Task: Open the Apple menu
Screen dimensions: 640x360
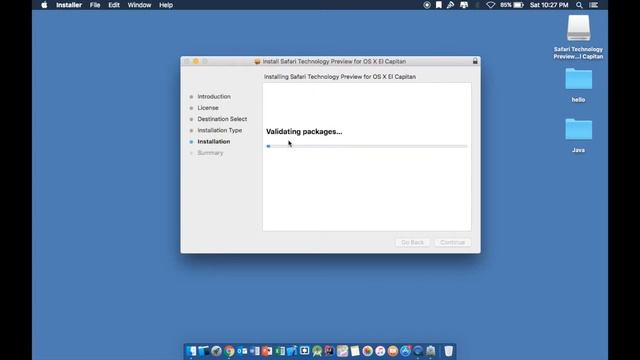Action: (44, 5)
